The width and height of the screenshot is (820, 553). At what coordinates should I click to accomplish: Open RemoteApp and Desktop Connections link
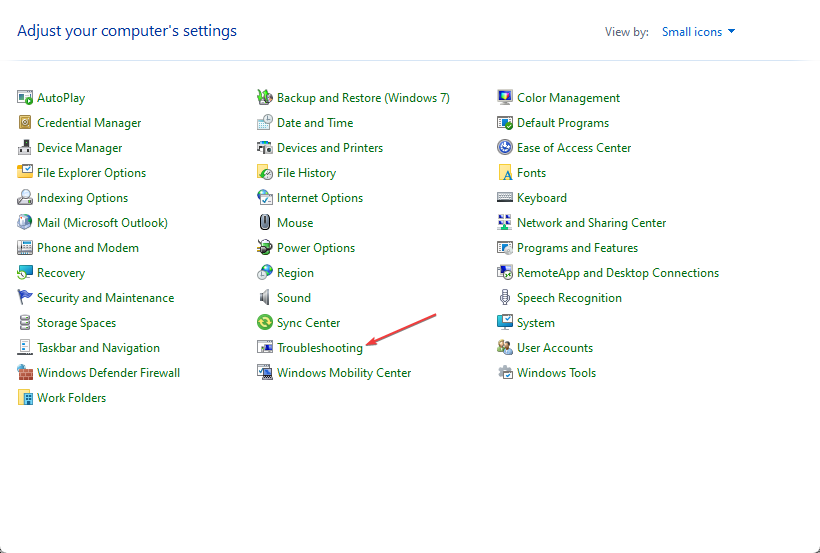coord(618,273)
